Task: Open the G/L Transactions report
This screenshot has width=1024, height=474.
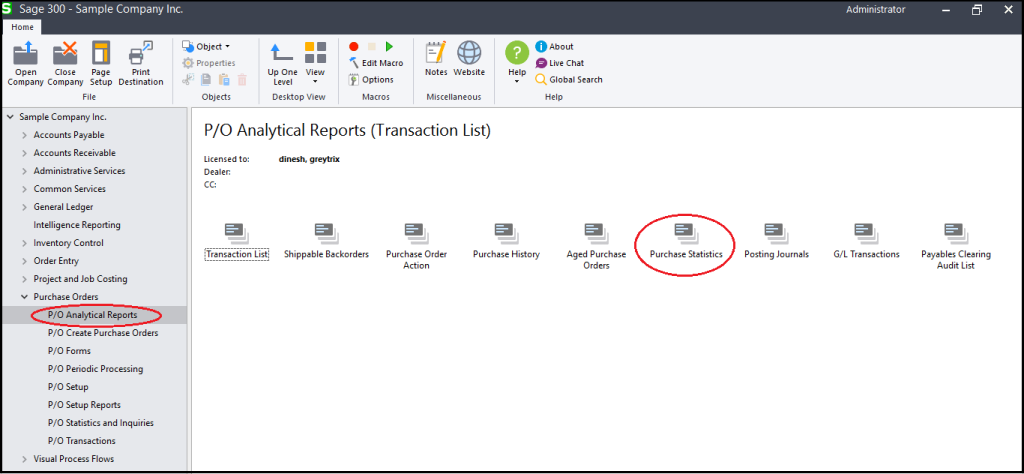Action: point(866,241)
